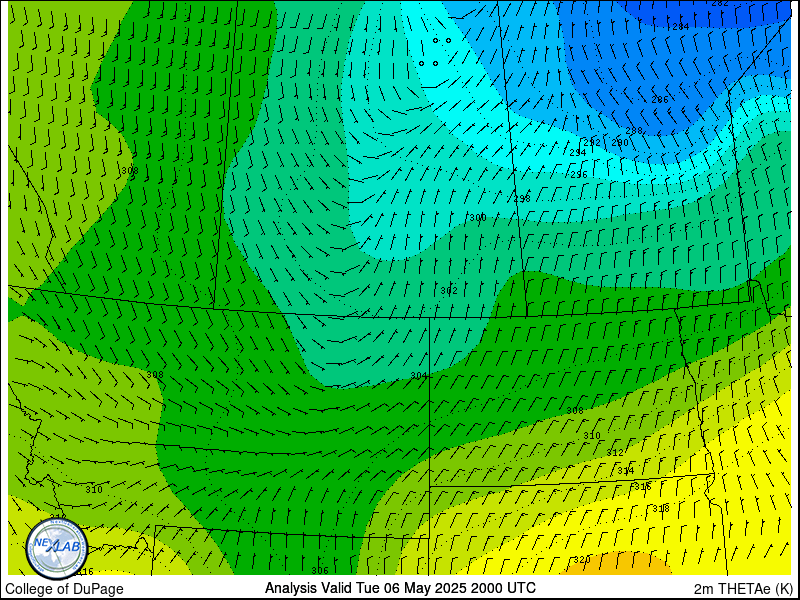Image resolution: width=800 pixels, height=600 pixels.
Task: Click the 314 contour label
Action: pos(626,470)
